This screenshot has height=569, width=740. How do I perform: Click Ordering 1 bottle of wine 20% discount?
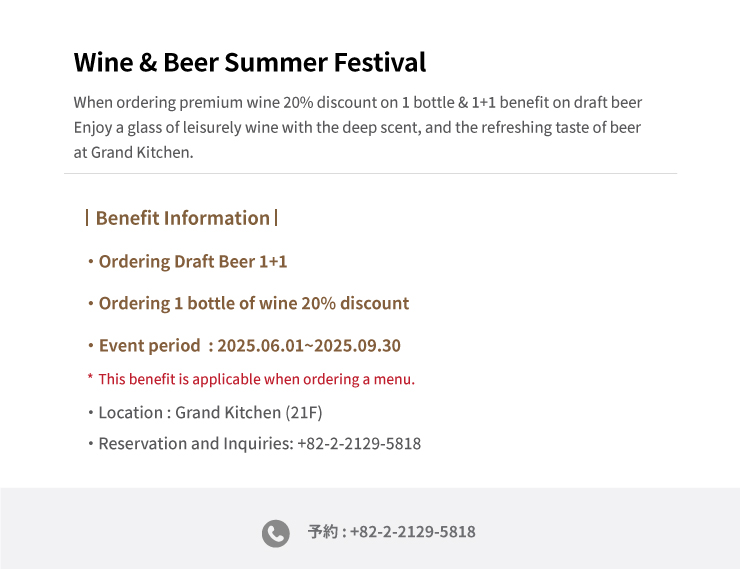[x=248, y=303]
